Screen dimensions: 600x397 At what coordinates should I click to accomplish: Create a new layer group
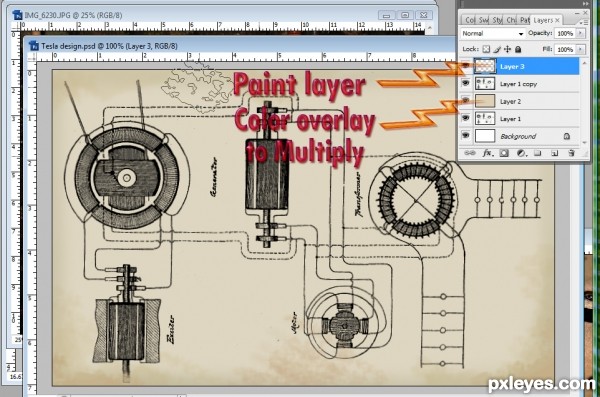pyautogui.click(x=538, y=153)
